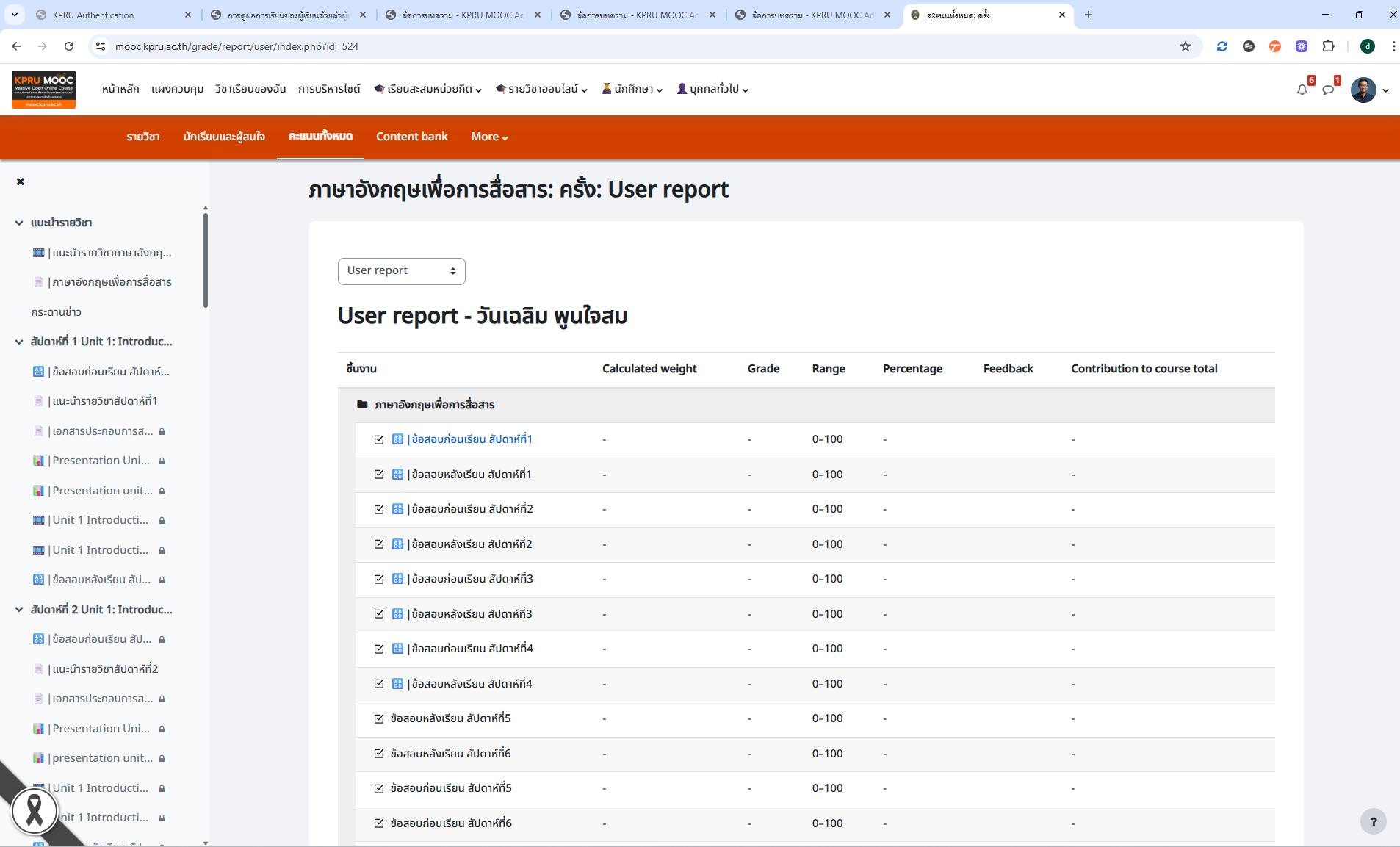This screenshot has width=1400, height=847.
Task: Open the นักเรียนและผู้สนใจ tab
Action: click(x=224, y=137)
